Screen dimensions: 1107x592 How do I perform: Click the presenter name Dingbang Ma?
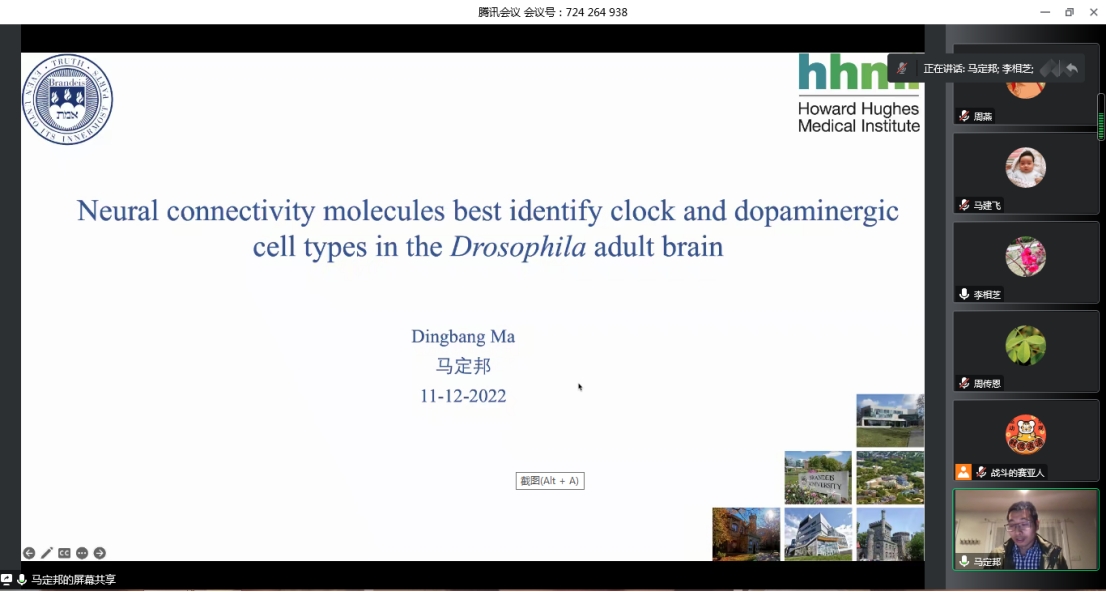(463, 337)
